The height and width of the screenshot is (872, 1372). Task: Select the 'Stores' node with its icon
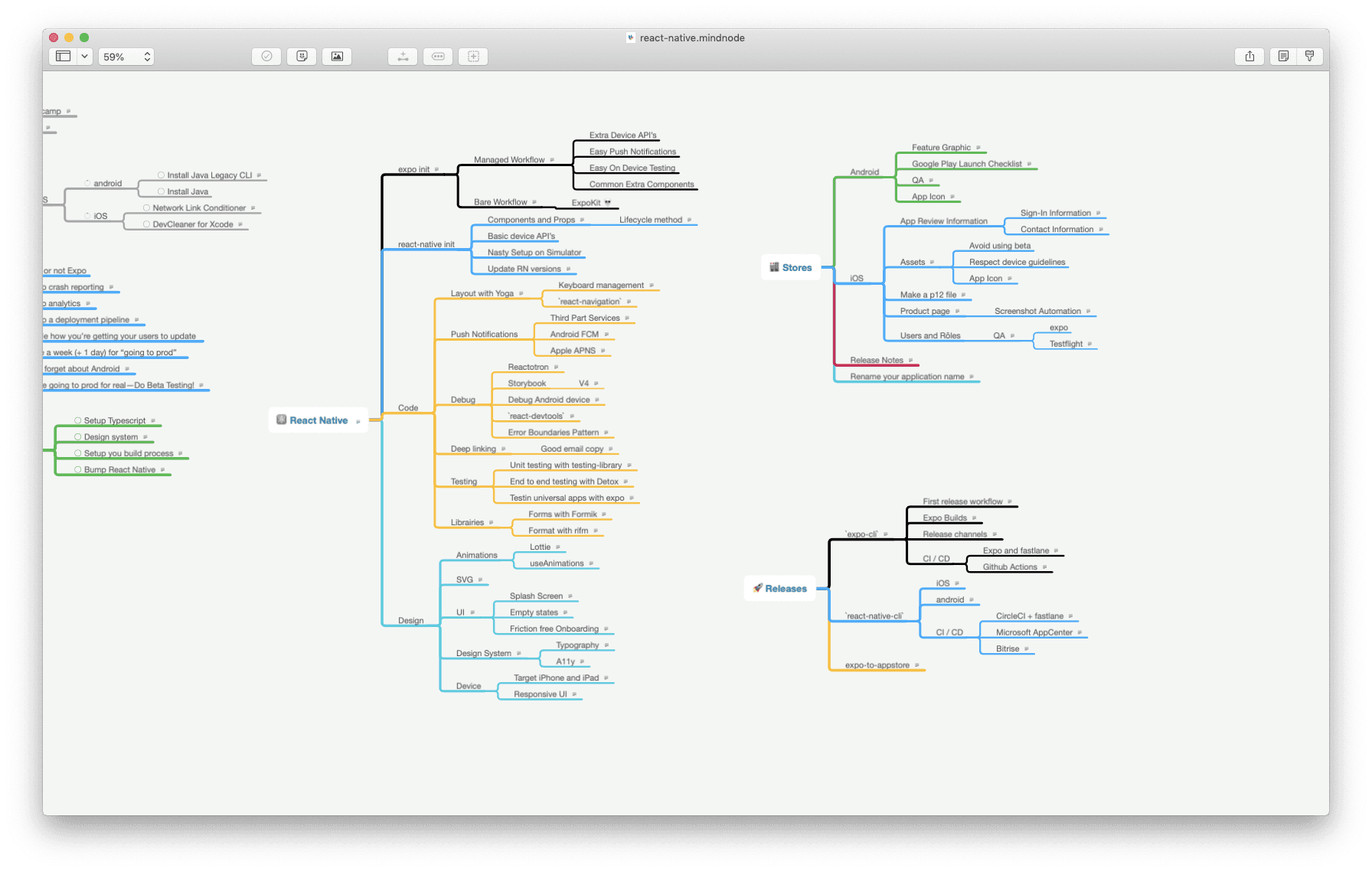click(790, 267)
